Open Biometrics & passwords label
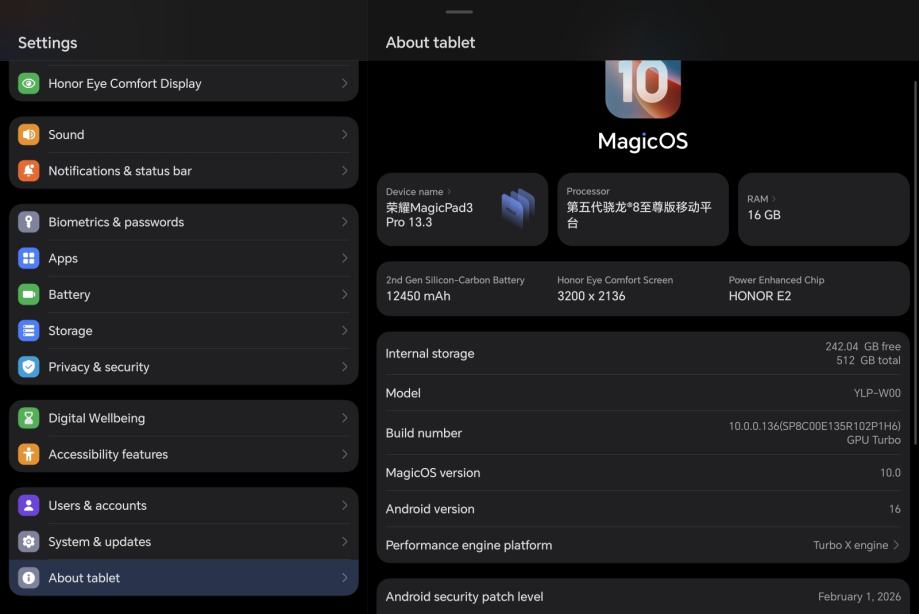The height and width of the screenshot is (614, 919). coord(116,222)
